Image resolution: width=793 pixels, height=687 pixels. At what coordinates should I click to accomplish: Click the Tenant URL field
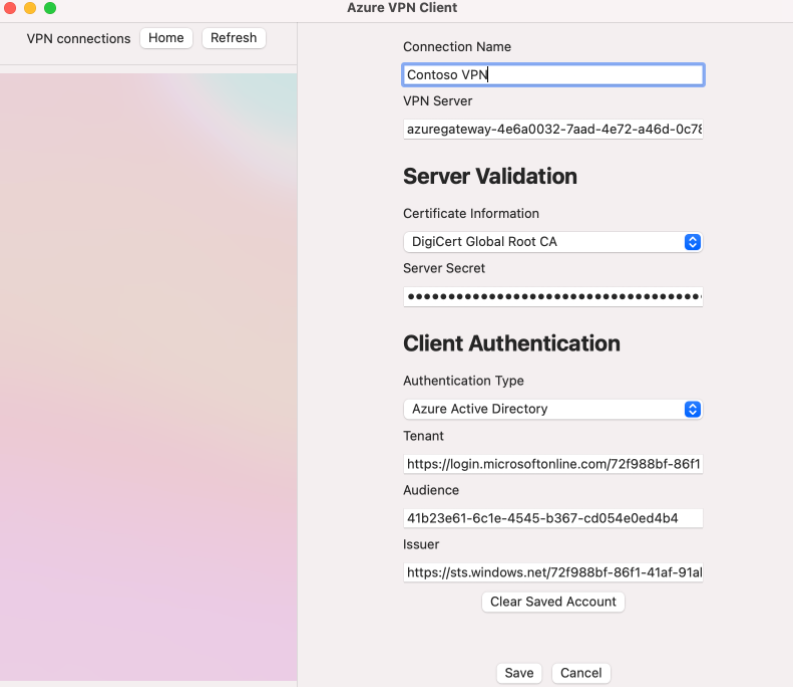pyautogui.click(x=553, y=464)
